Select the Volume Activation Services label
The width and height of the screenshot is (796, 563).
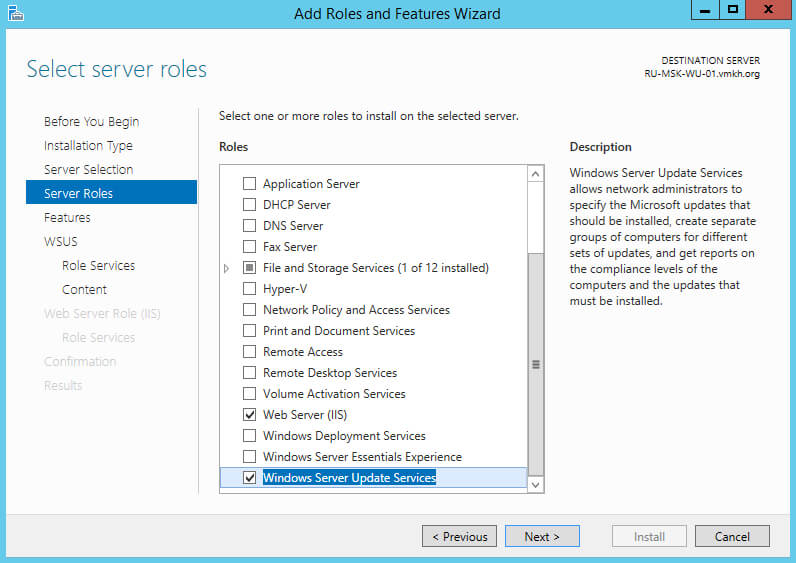coord(334,393)
